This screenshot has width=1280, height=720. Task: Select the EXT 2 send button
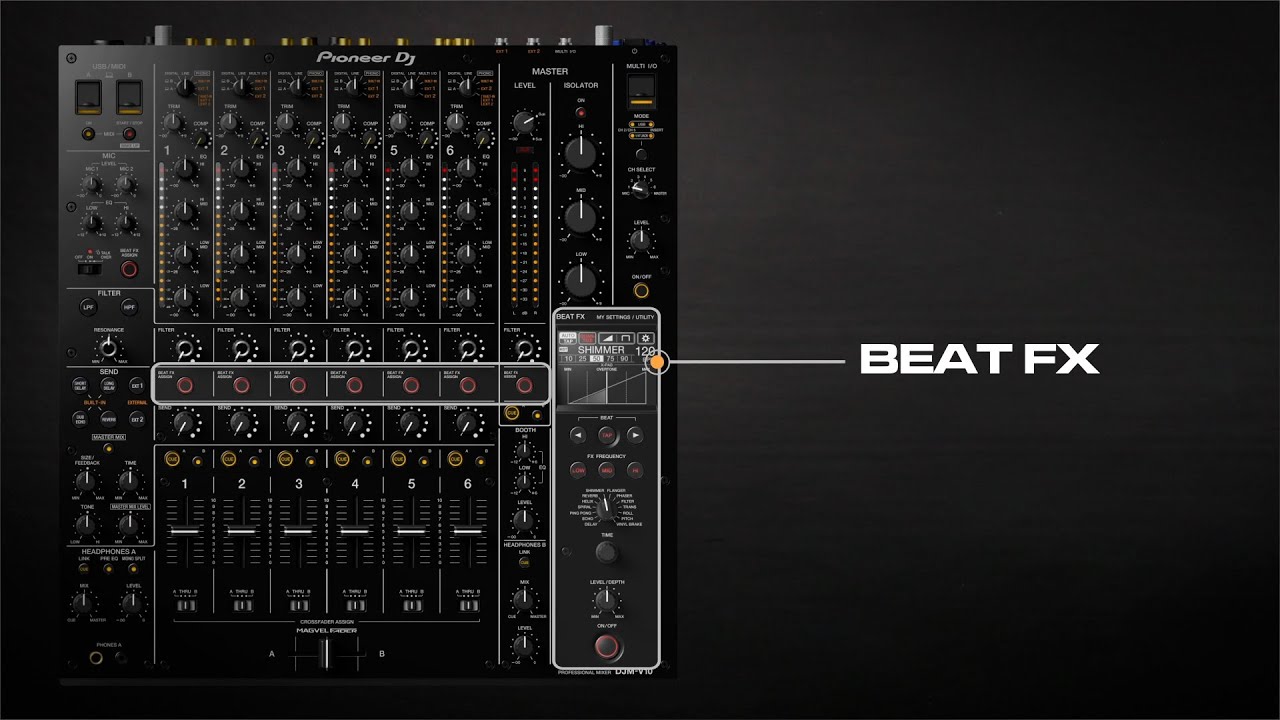tap(137, 419)
